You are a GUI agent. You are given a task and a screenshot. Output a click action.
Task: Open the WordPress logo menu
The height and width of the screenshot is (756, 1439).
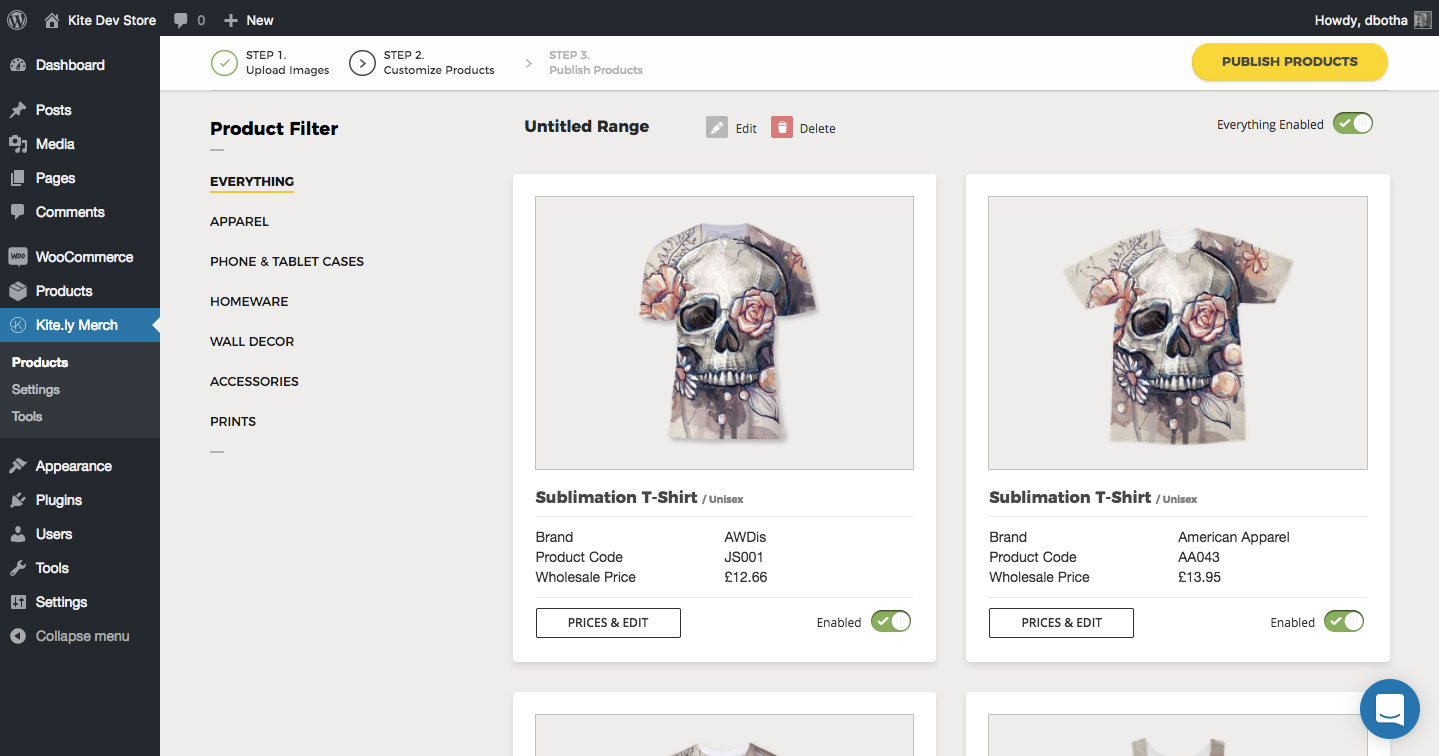[17, 19]
